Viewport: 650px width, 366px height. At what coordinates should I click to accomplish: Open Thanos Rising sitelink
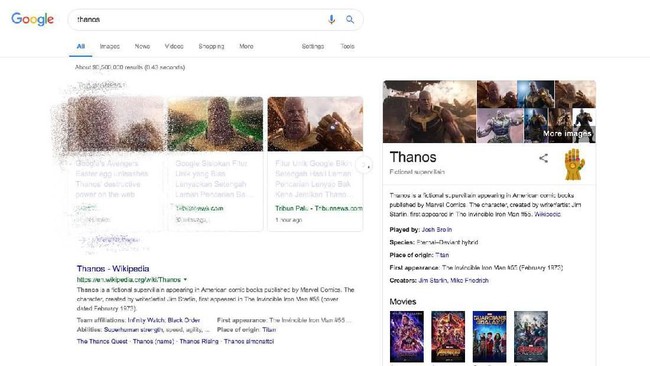pyautogui.click(x=199, y=342)
